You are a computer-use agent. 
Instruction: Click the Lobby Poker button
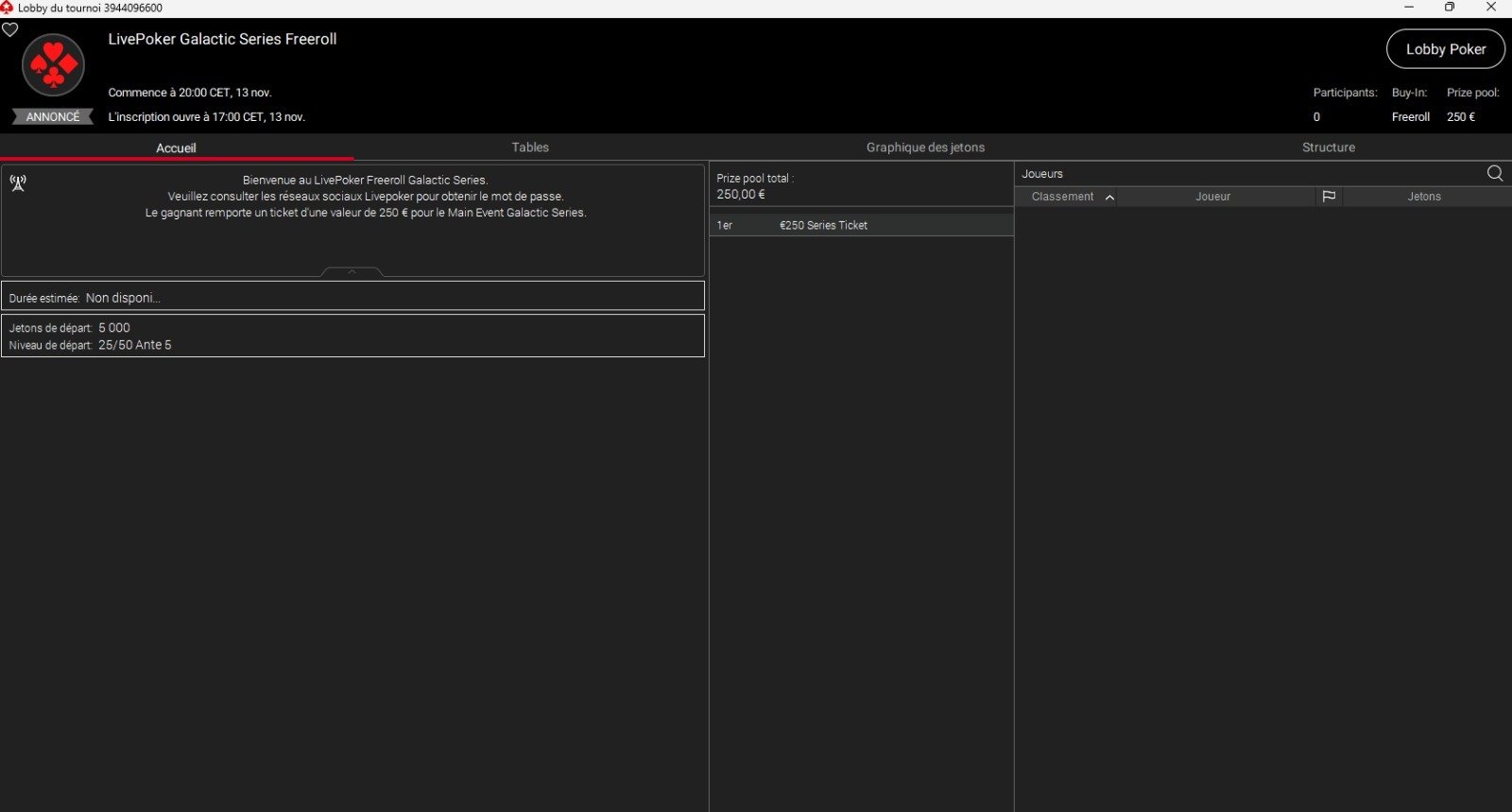tap(1445, 49)
